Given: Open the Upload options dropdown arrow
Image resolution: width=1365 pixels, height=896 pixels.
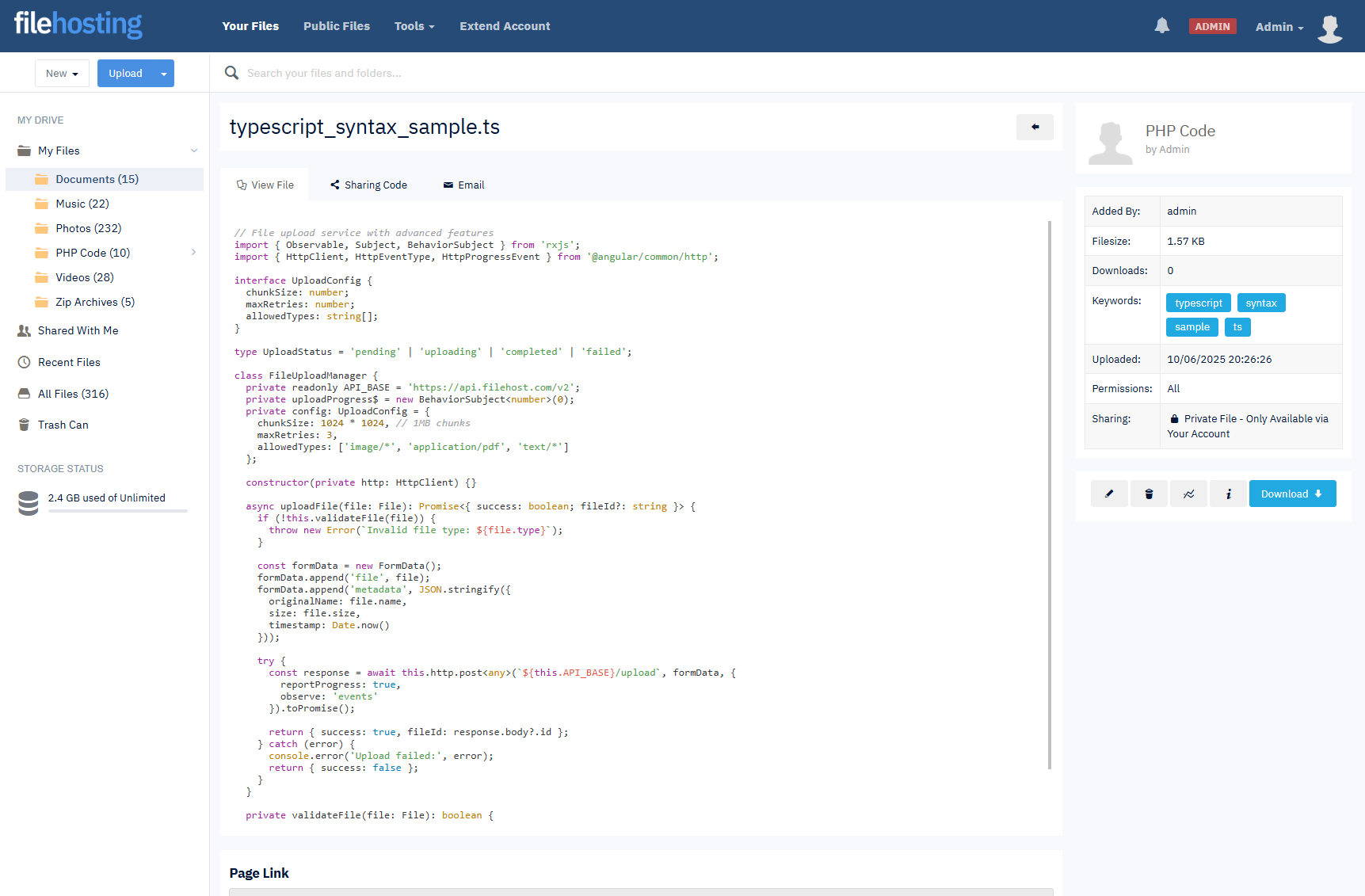Looking at the screenshot, I should coord(164,74).
